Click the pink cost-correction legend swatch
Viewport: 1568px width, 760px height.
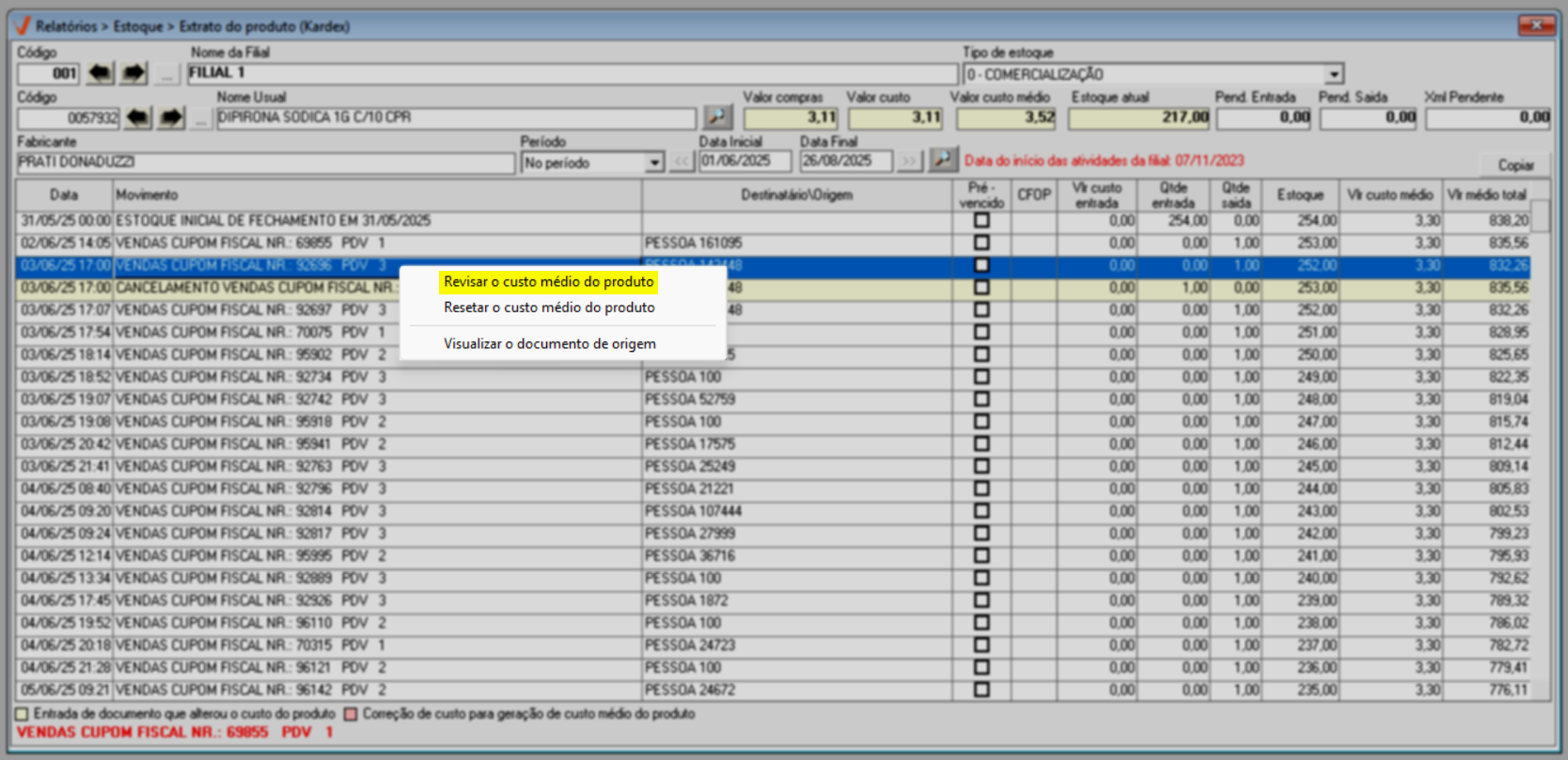(351, 714)
